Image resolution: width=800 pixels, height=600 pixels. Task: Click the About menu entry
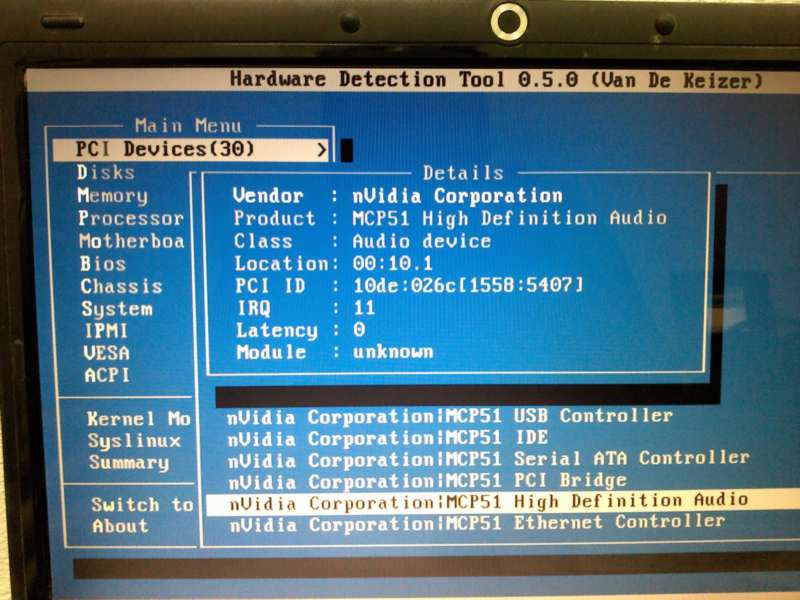(120, 527)
